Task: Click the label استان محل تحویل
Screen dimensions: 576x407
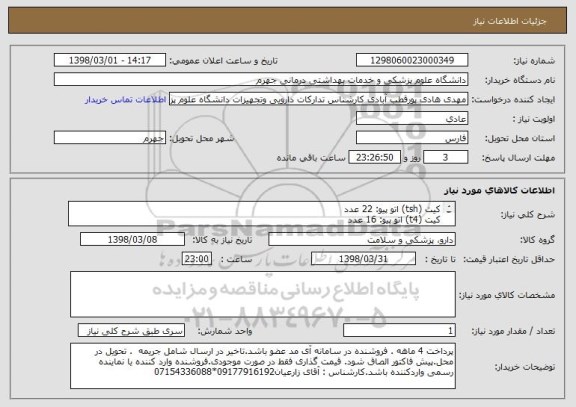Action: [x=520, y=139]
